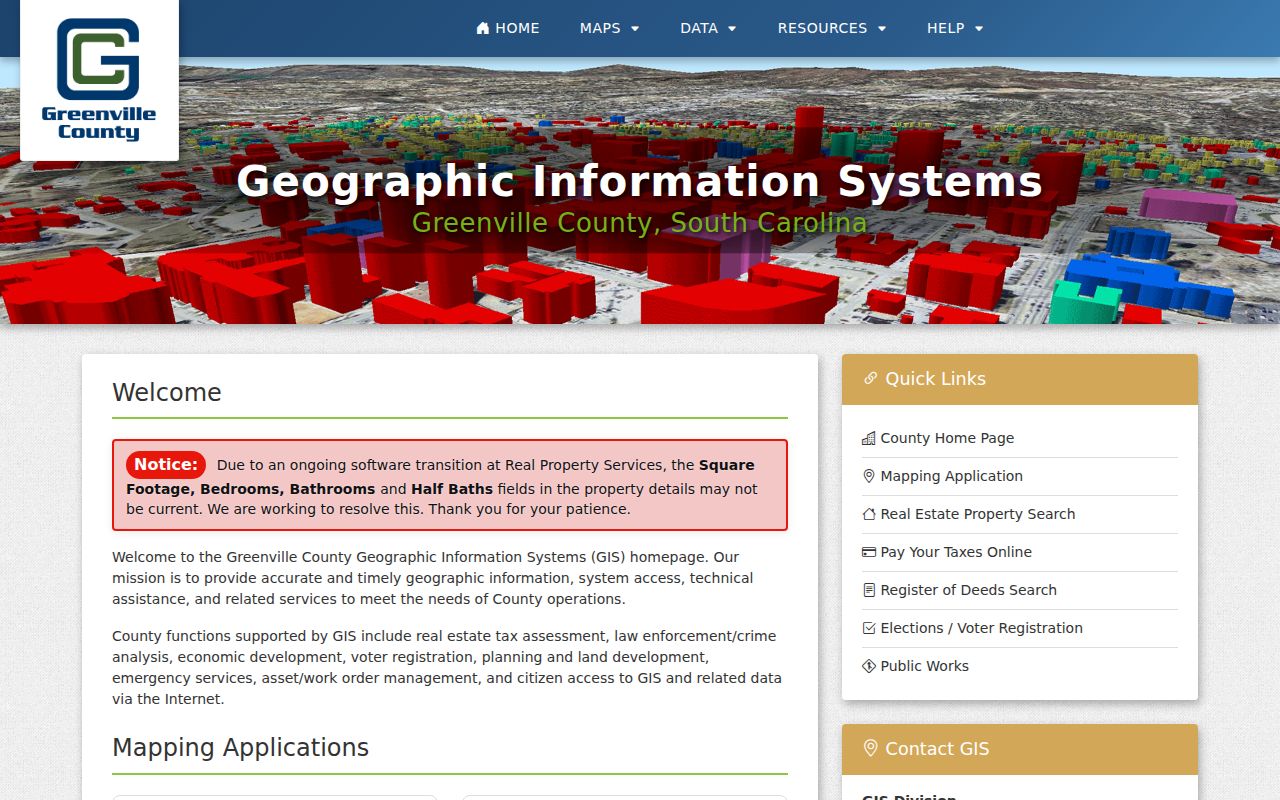Image resolution: width=1280 pixels, height=800 pixels.
Task: Click the Welcome heading
Action: pos(167,392)
